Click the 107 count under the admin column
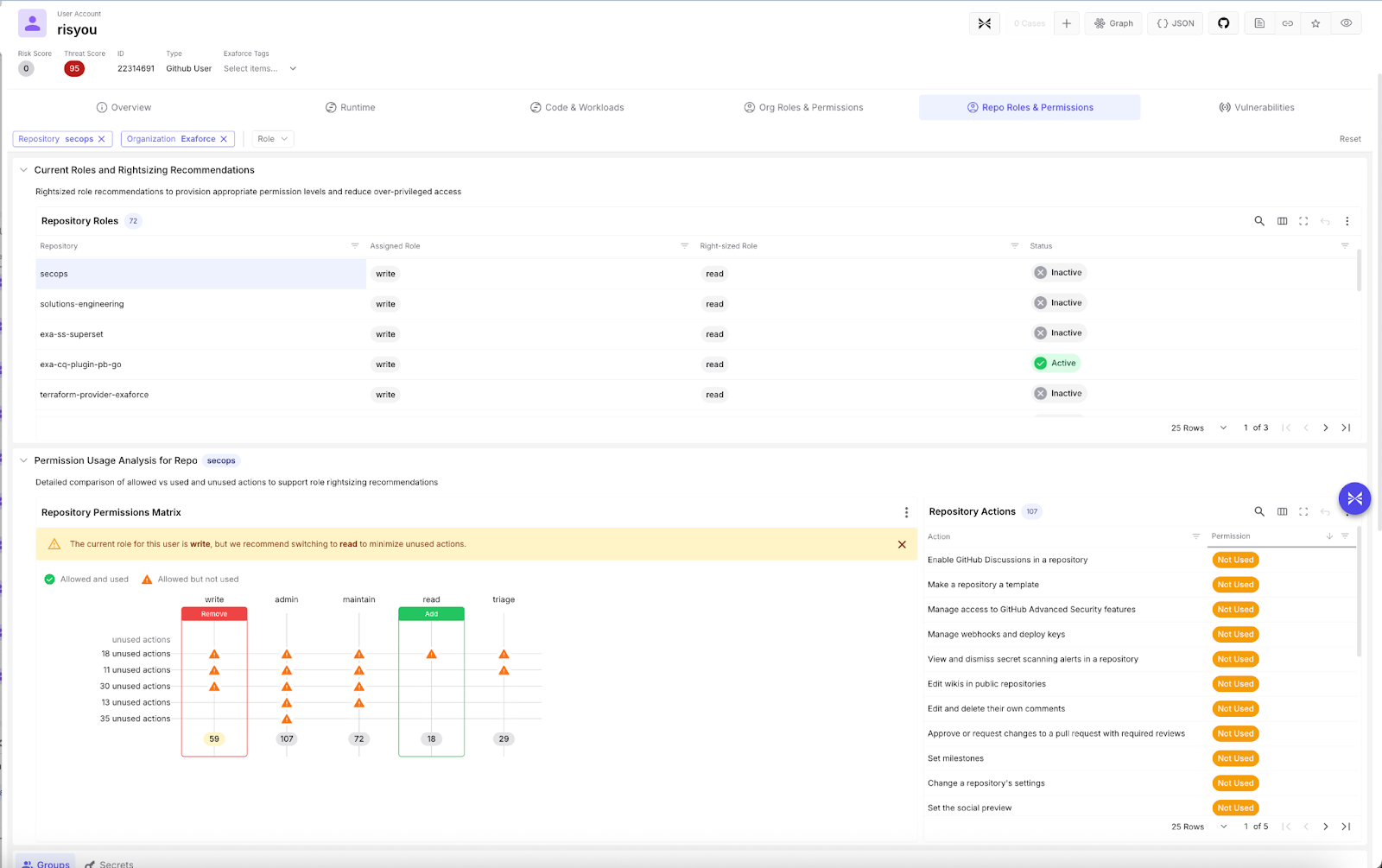 coord(287,738)
